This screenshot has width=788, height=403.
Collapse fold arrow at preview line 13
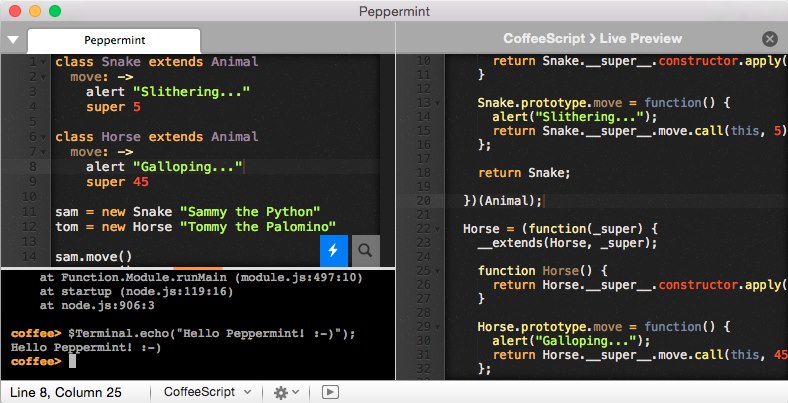[437, 103]
